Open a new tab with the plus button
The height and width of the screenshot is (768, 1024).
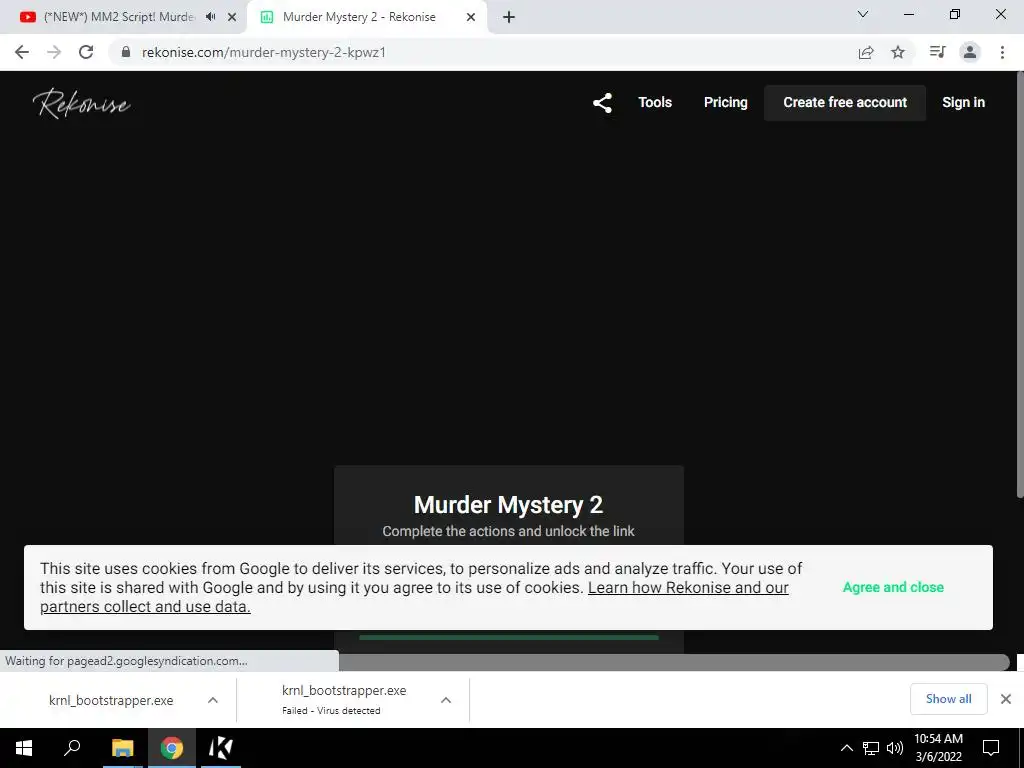point(509,17)
